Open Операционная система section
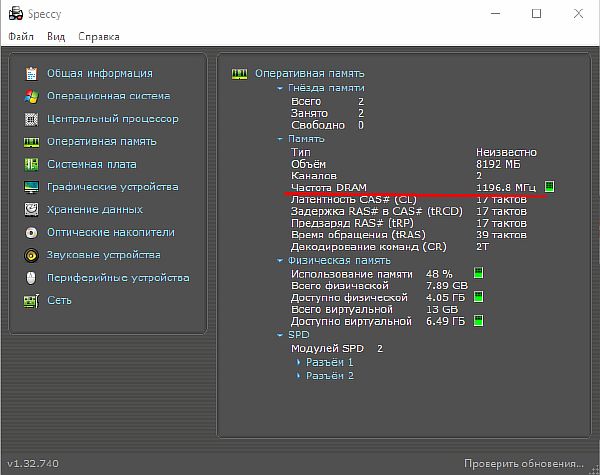Image resolution: width=600 pixels, height=475 pixels. 109,96
